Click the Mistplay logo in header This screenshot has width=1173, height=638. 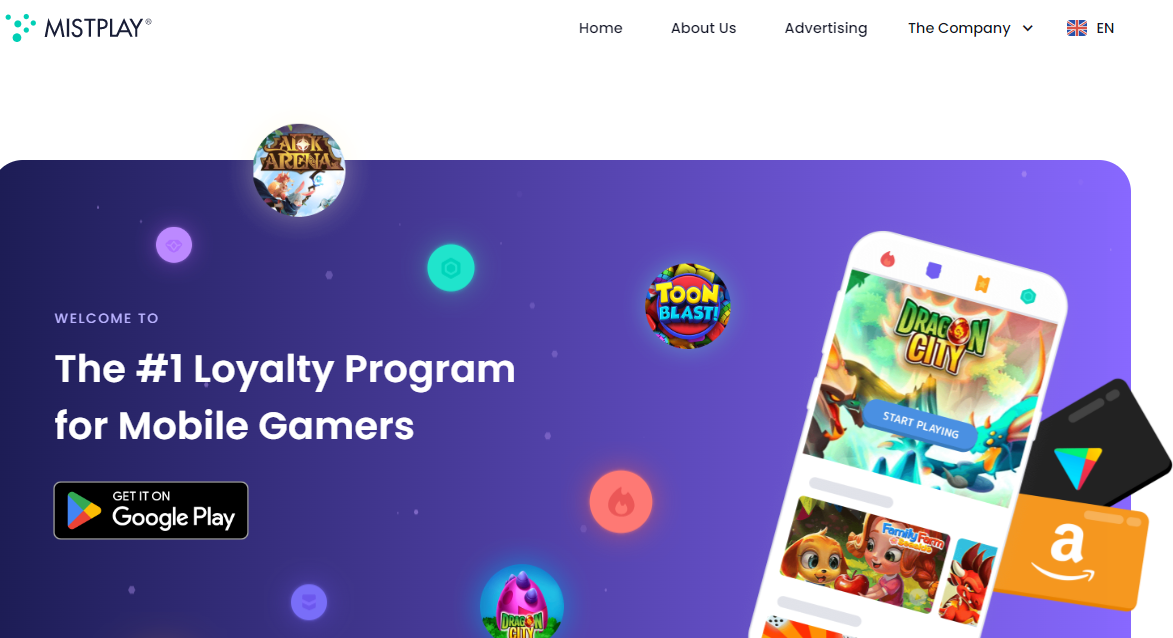click(79, 28)
